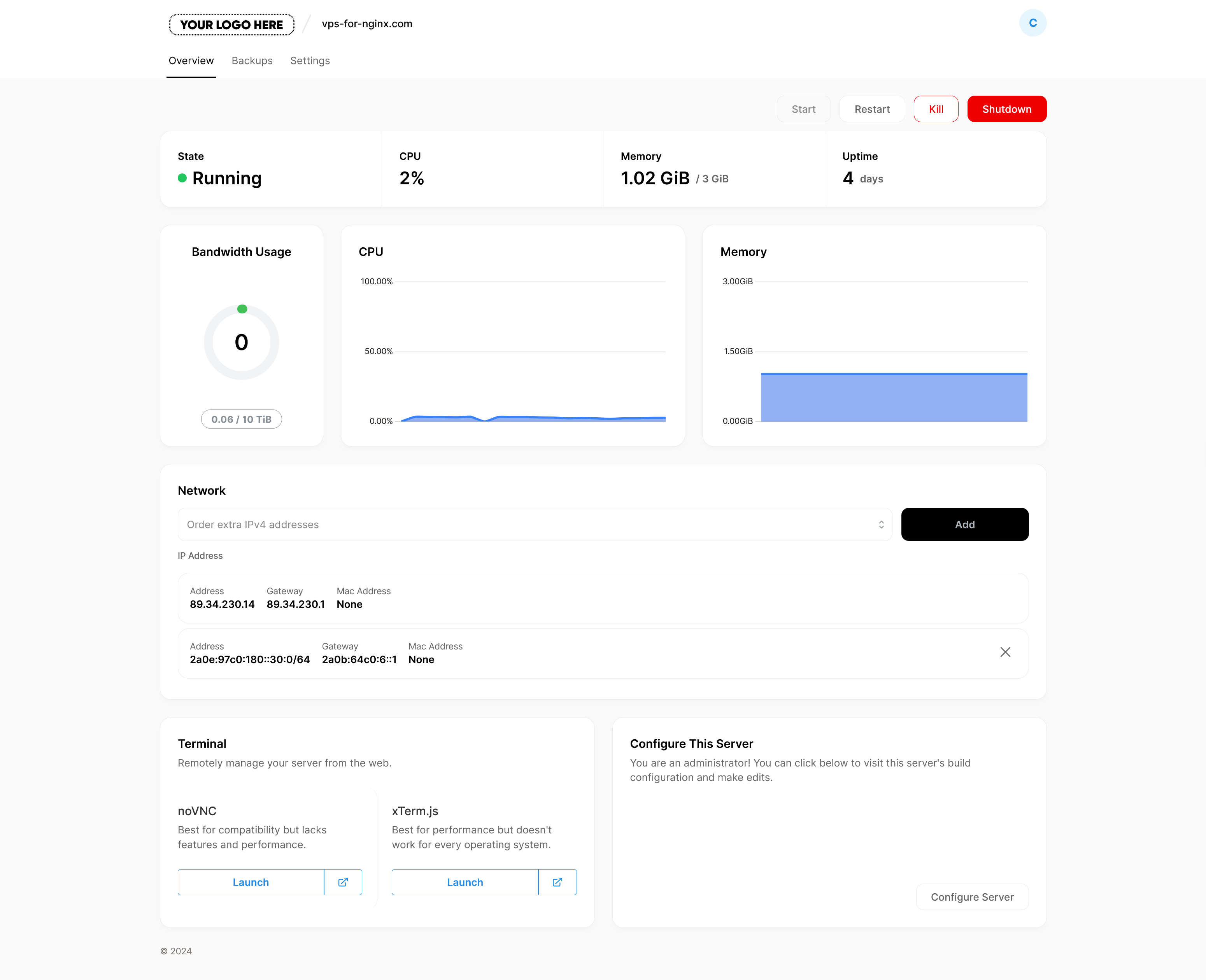The image size is (1206, 980).
Task: Click the YOUR LOGO HERE logo
Action: point(231,25)
